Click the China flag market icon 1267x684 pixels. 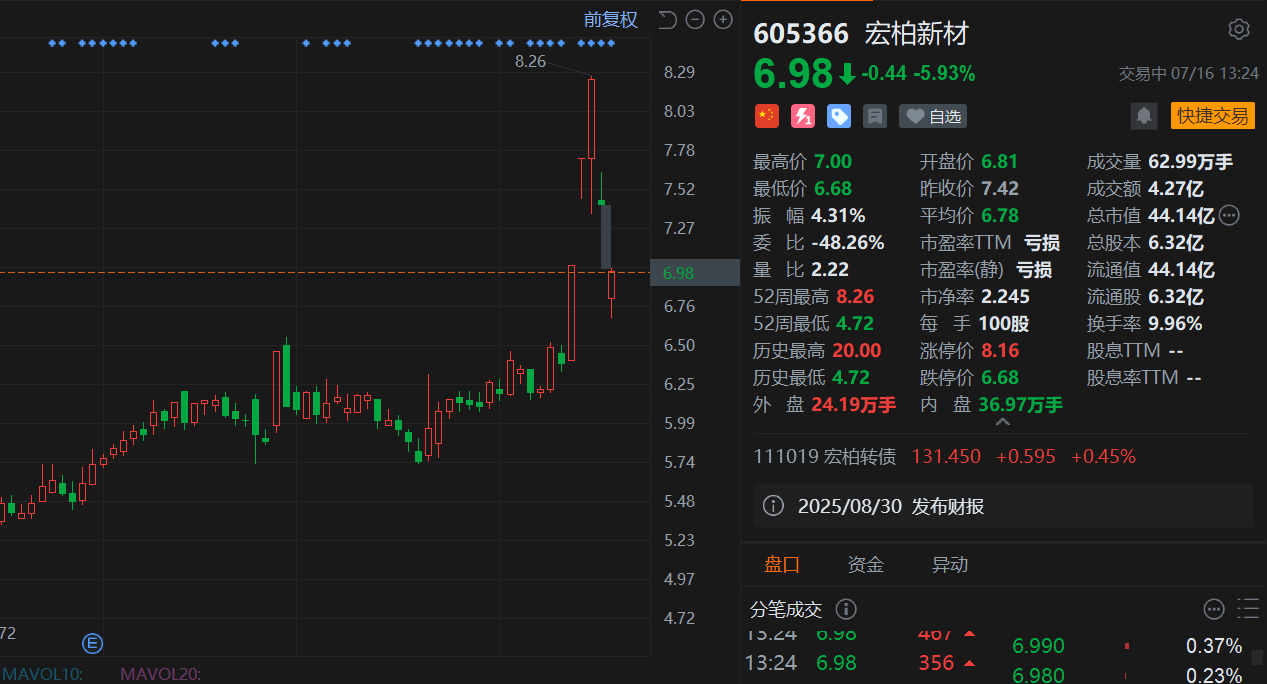point(766,116)
